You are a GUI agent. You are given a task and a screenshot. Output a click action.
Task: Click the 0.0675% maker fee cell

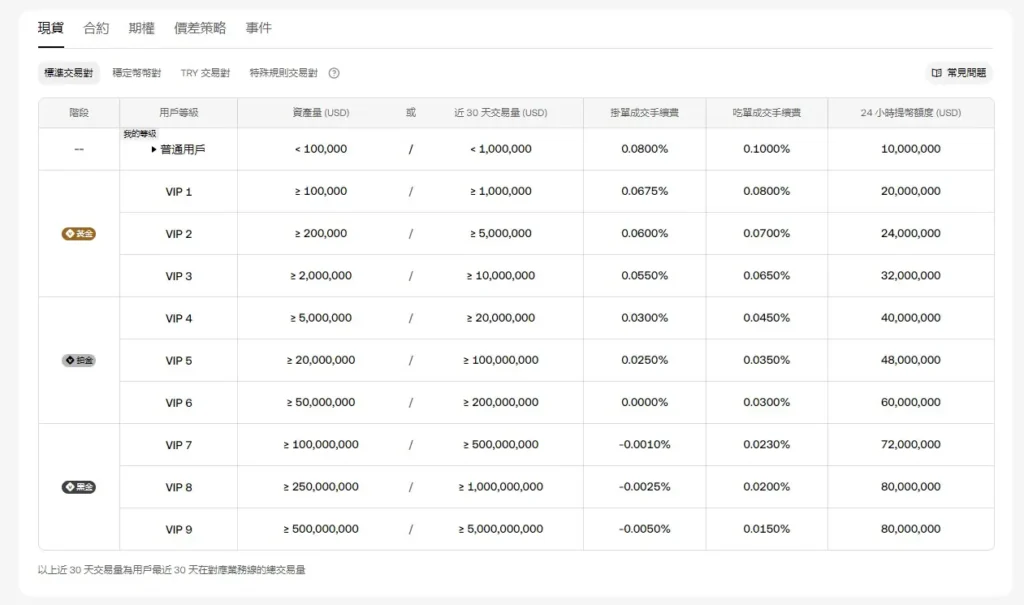click(x=645, y=191)
